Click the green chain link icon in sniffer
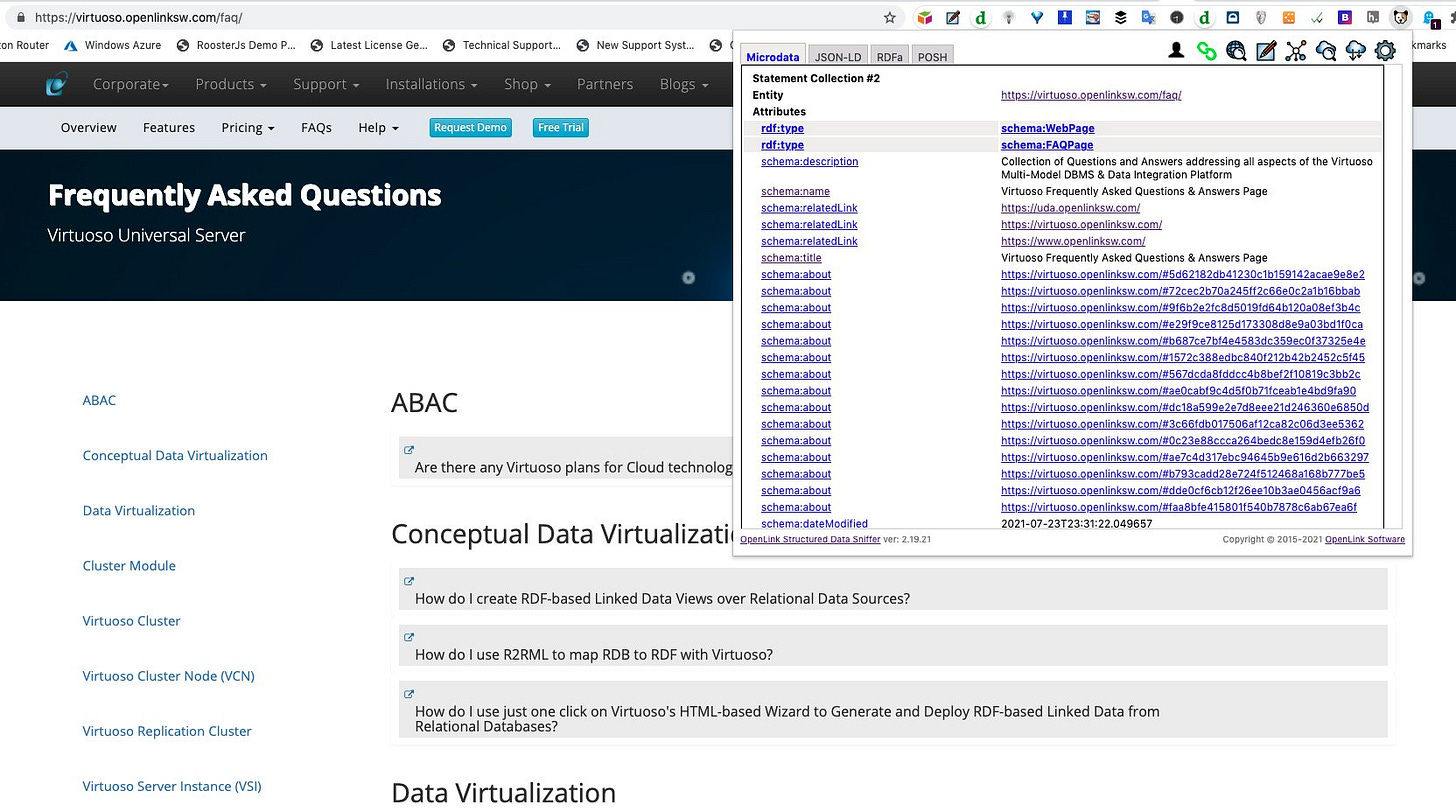 [1207, 50]
